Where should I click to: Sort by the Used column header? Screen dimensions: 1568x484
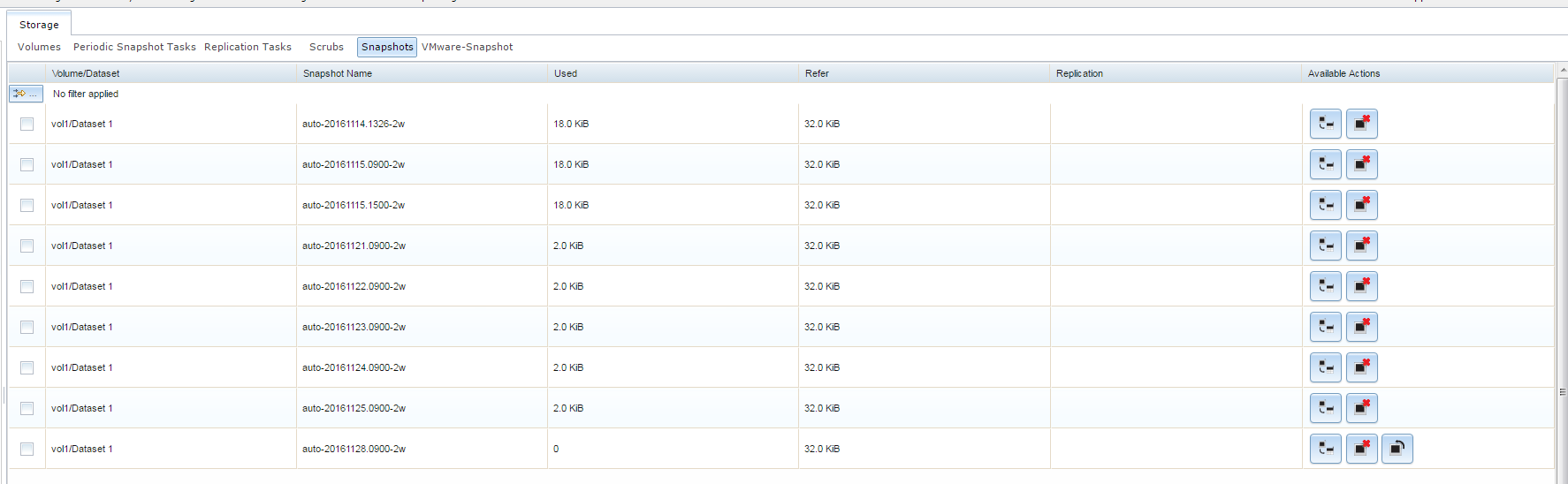pos(566,73)
